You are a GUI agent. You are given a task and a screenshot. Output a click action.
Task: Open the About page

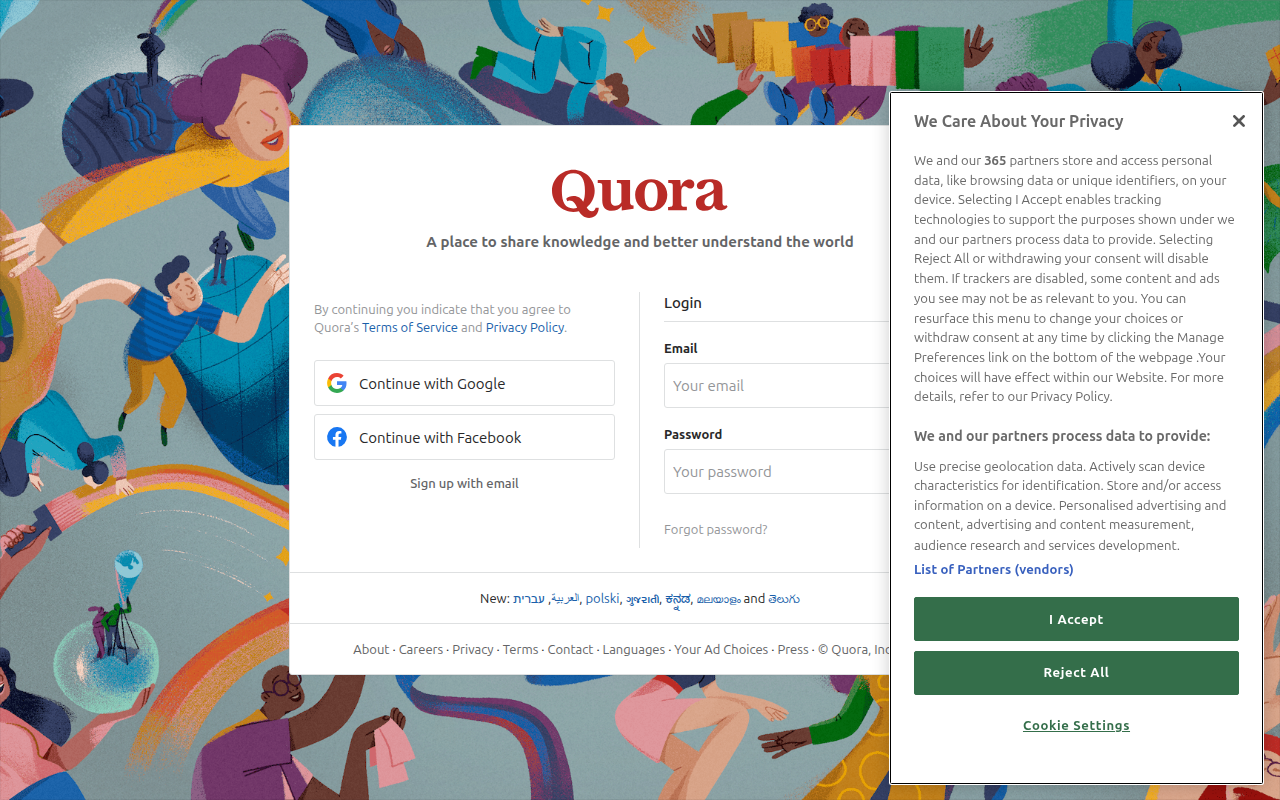371,649
